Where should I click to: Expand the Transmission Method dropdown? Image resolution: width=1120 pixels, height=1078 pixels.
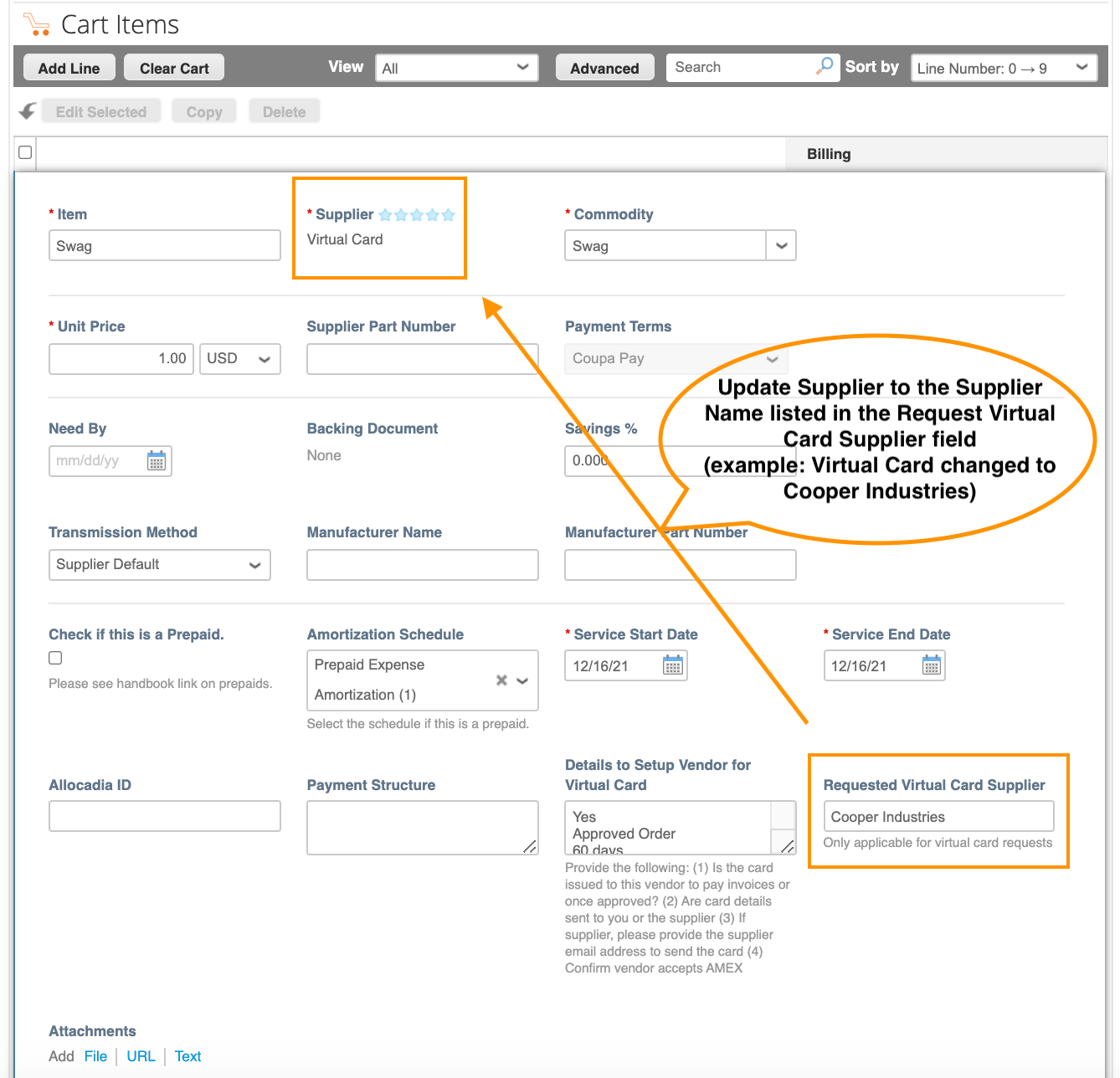(159, 565)
